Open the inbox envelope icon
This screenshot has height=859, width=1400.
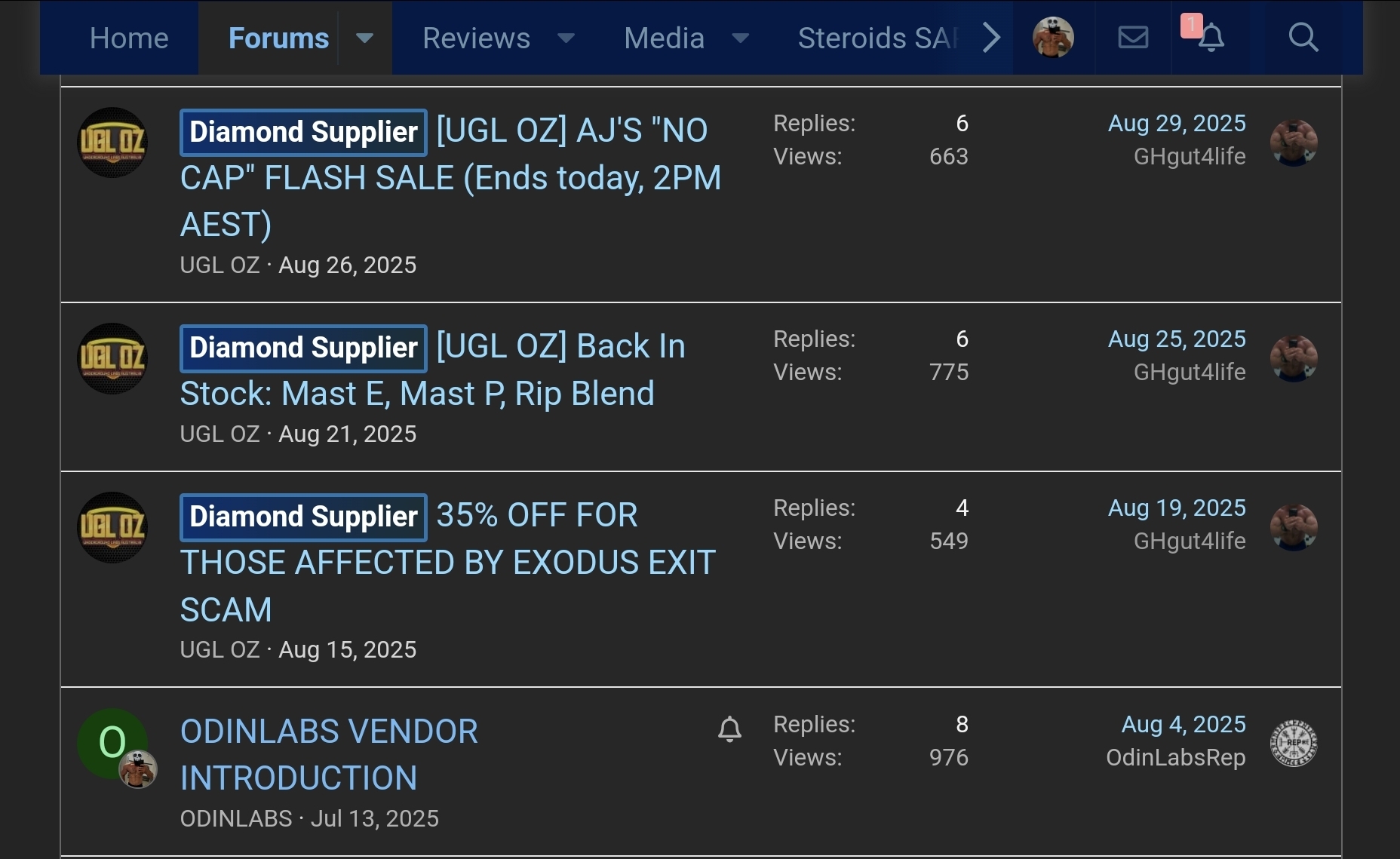pos(1132,37)
